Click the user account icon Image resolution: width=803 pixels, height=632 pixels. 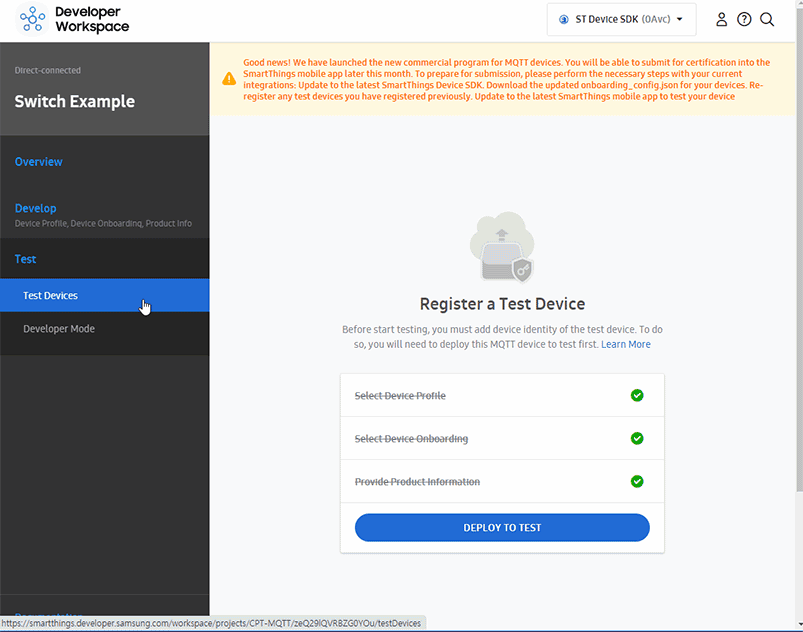click(x=721, y=19)
